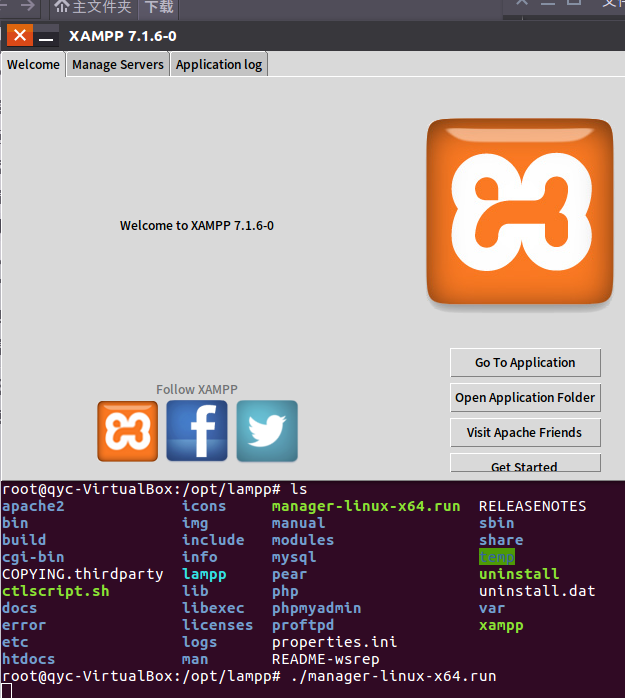Click forward arrow in background file manager
Screen dimensions: 625x698
coord(28,6)
